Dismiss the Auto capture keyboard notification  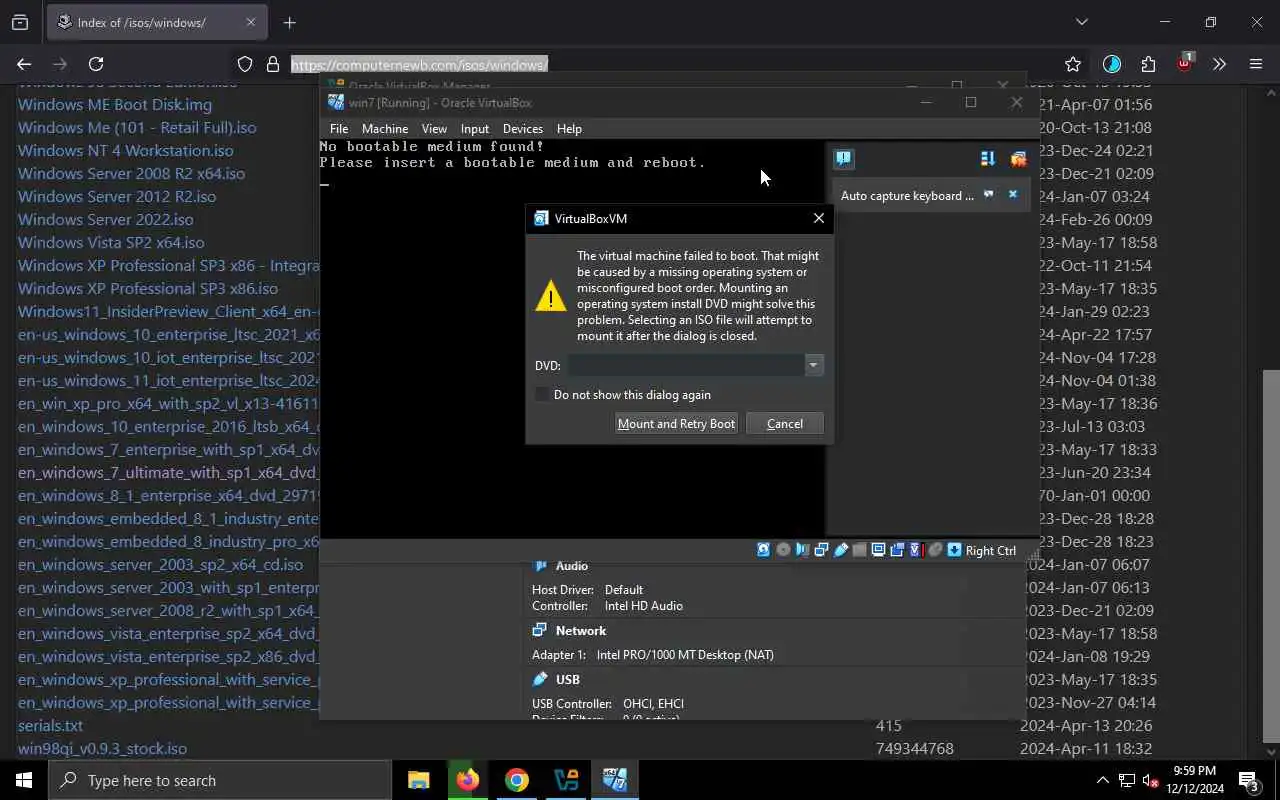click(1012, 194)
